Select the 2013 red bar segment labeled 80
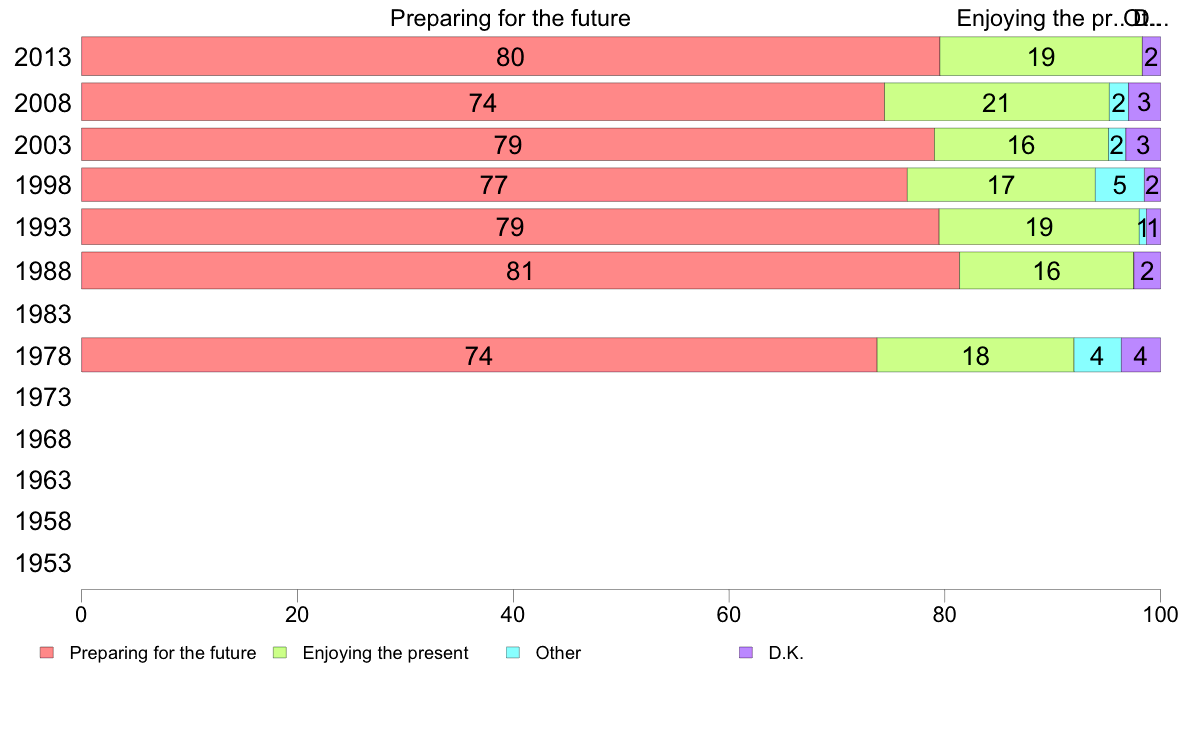 (x=510, y=56)
